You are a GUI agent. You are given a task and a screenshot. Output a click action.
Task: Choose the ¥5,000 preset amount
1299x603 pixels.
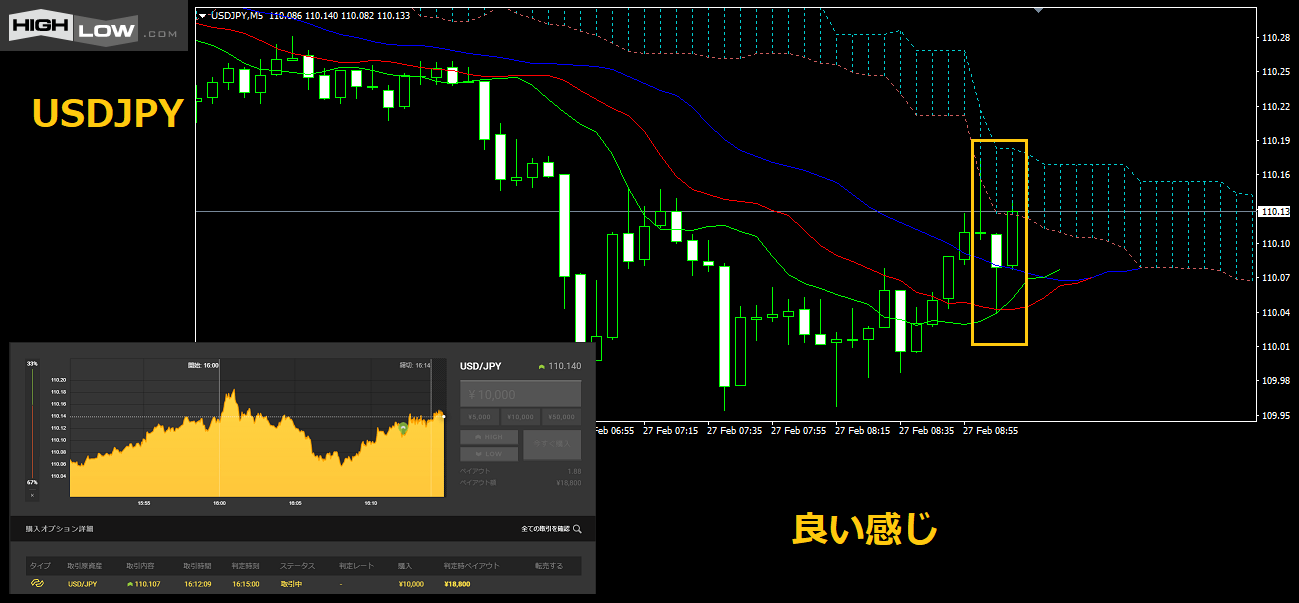479,416
